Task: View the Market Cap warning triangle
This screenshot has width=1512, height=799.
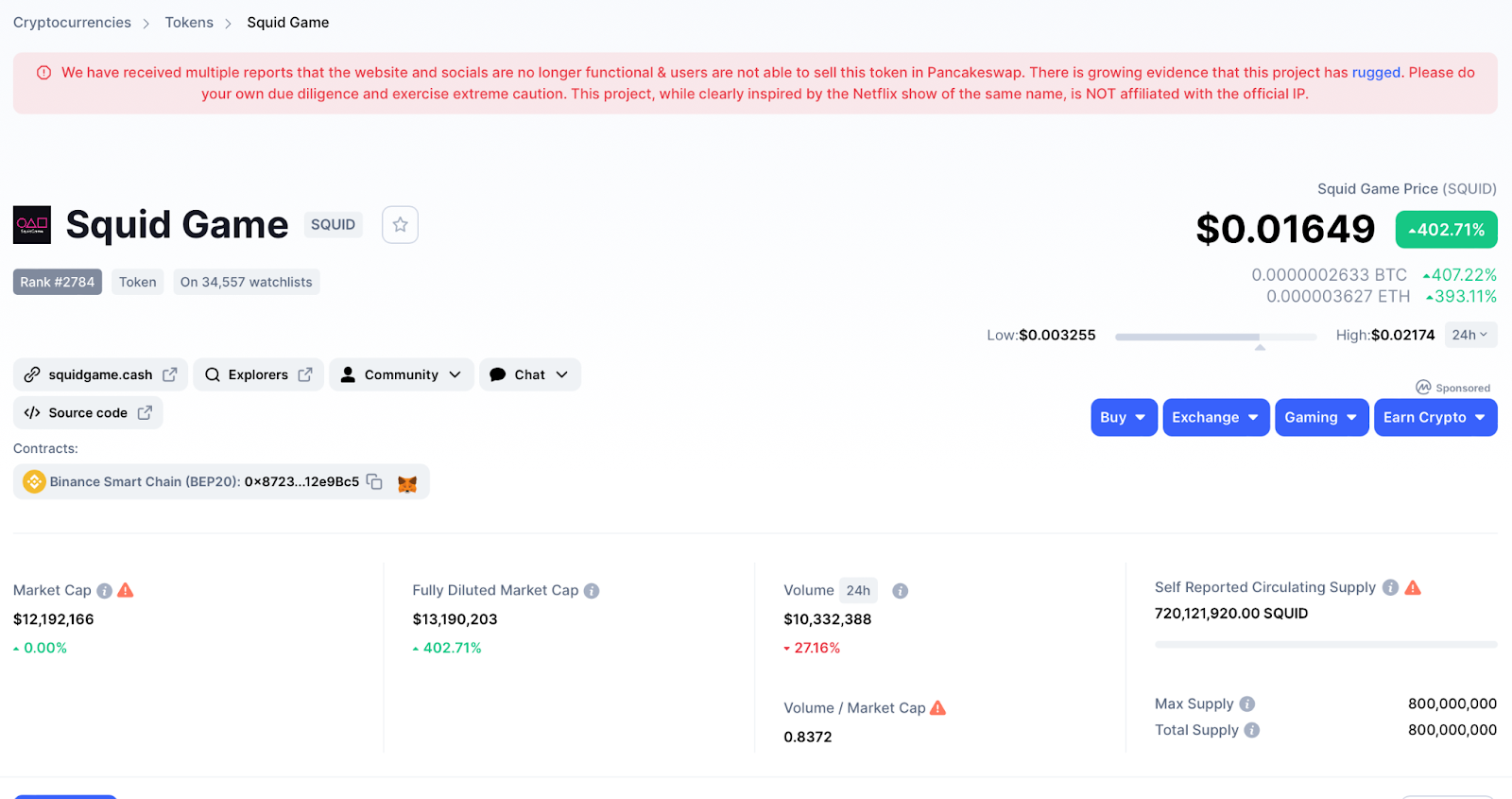Action: point(126,590)
